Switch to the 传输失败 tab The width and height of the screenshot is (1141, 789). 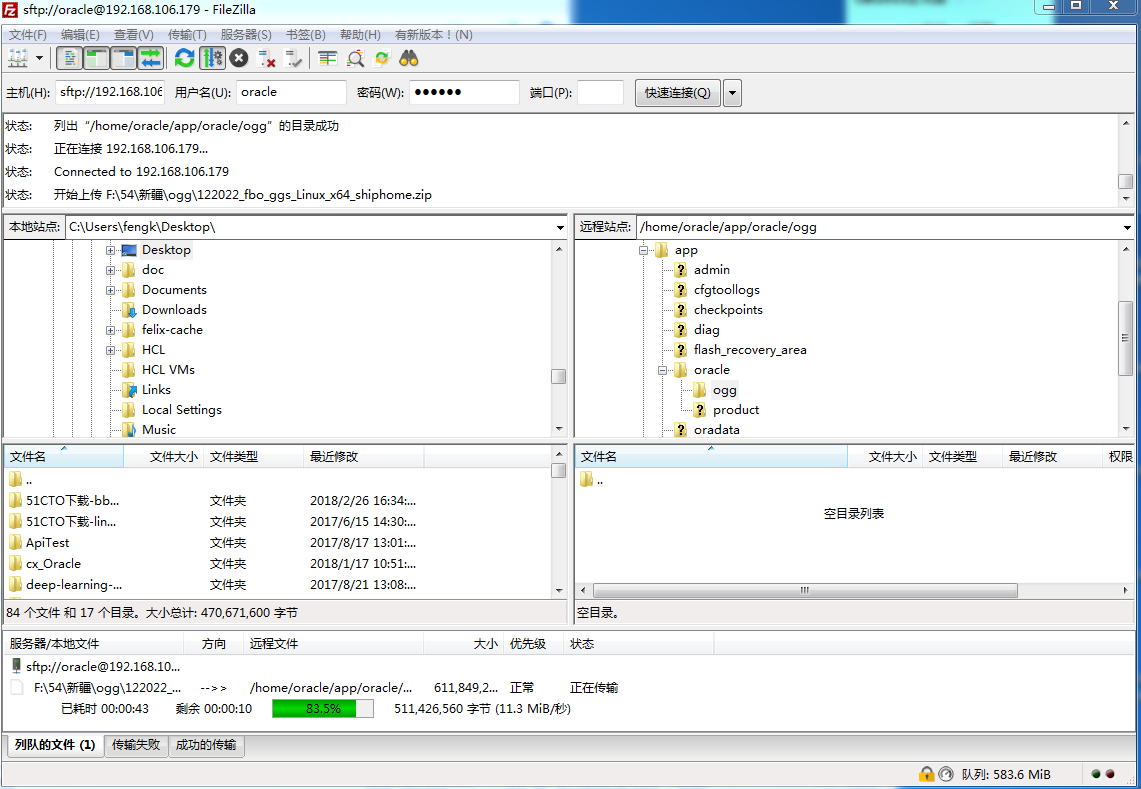point(136,745)
